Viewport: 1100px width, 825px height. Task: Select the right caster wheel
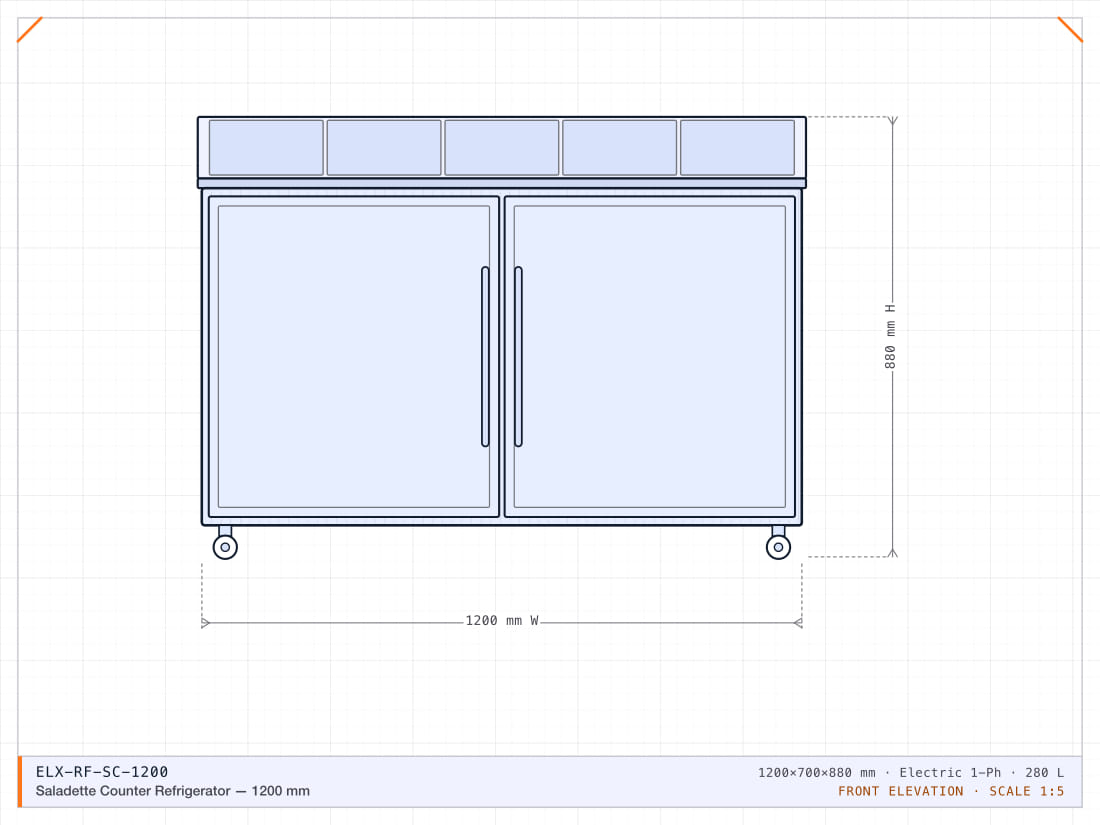778,546
